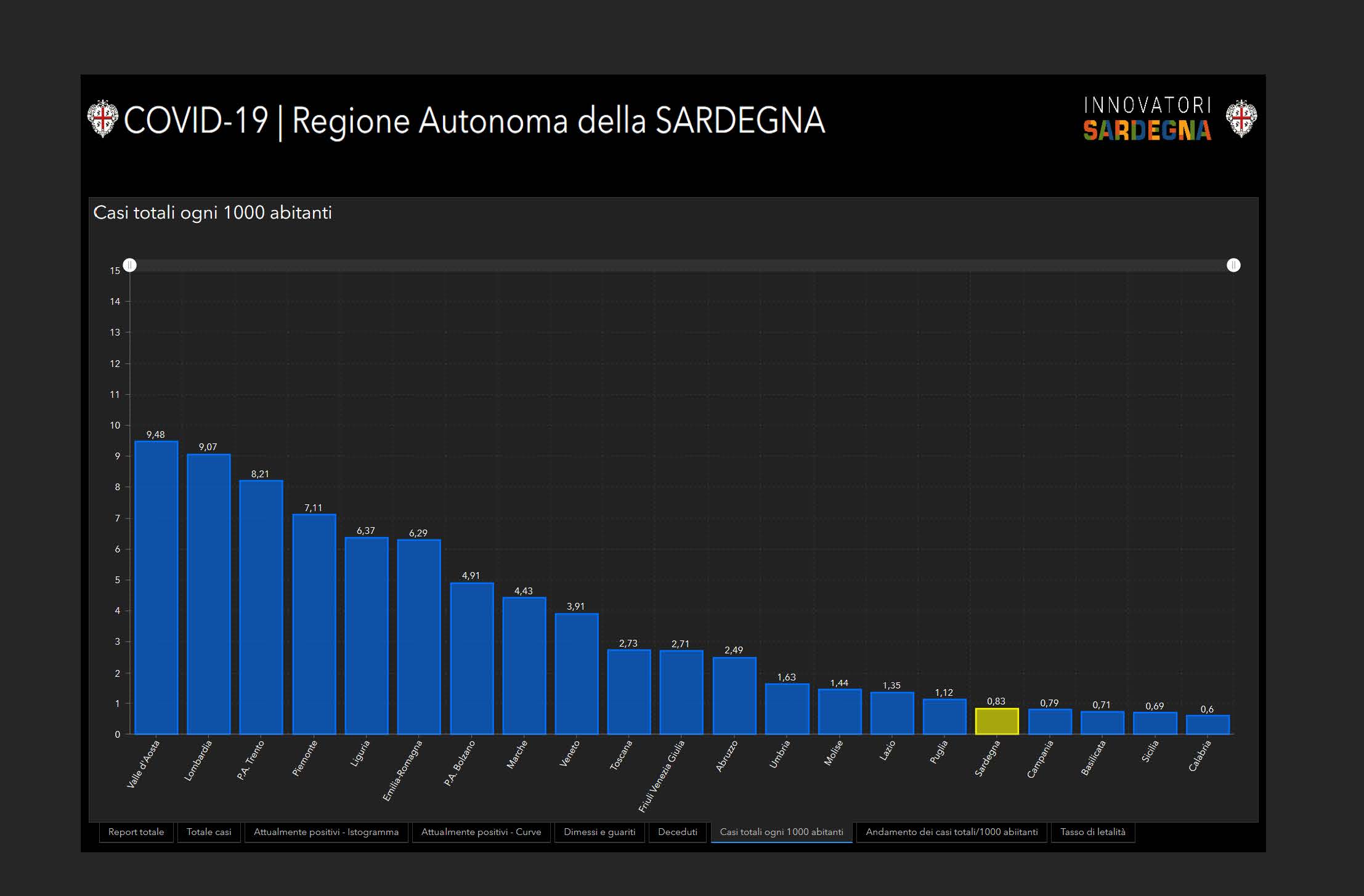Click the right handle of chart range slider
Image resolution: width=1364 pixels, height=896 pixels.
(x=1233, y=265)
